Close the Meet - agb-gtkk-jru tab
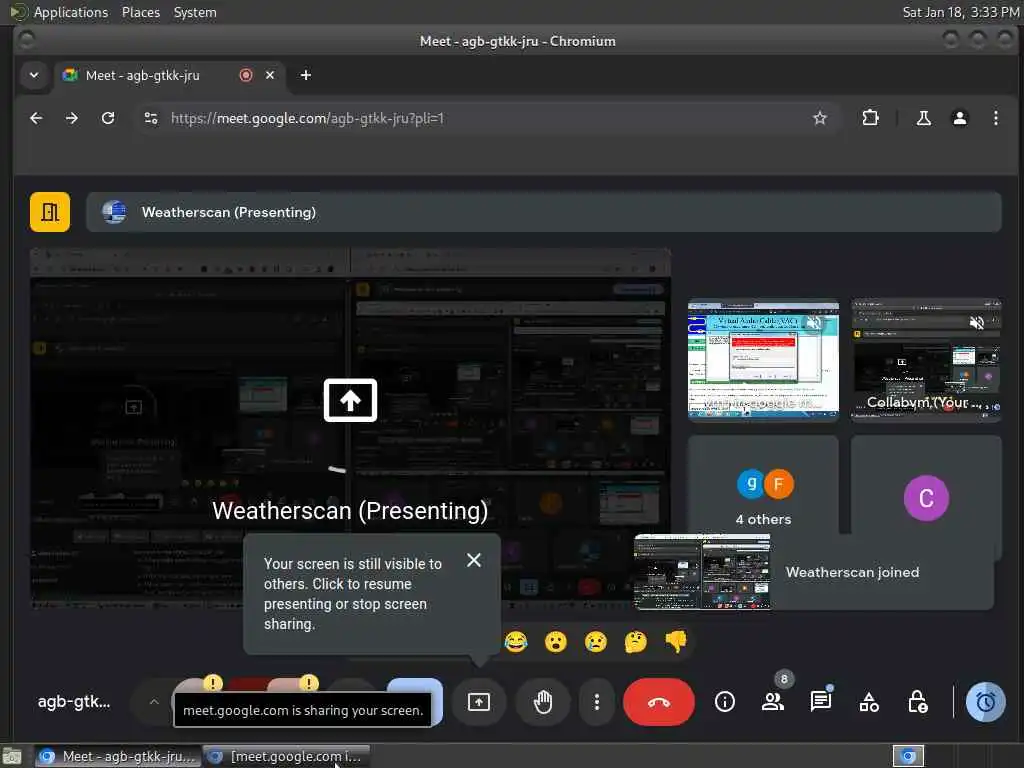The width and height of the screenshot is (1024, 768). point(270,75)
